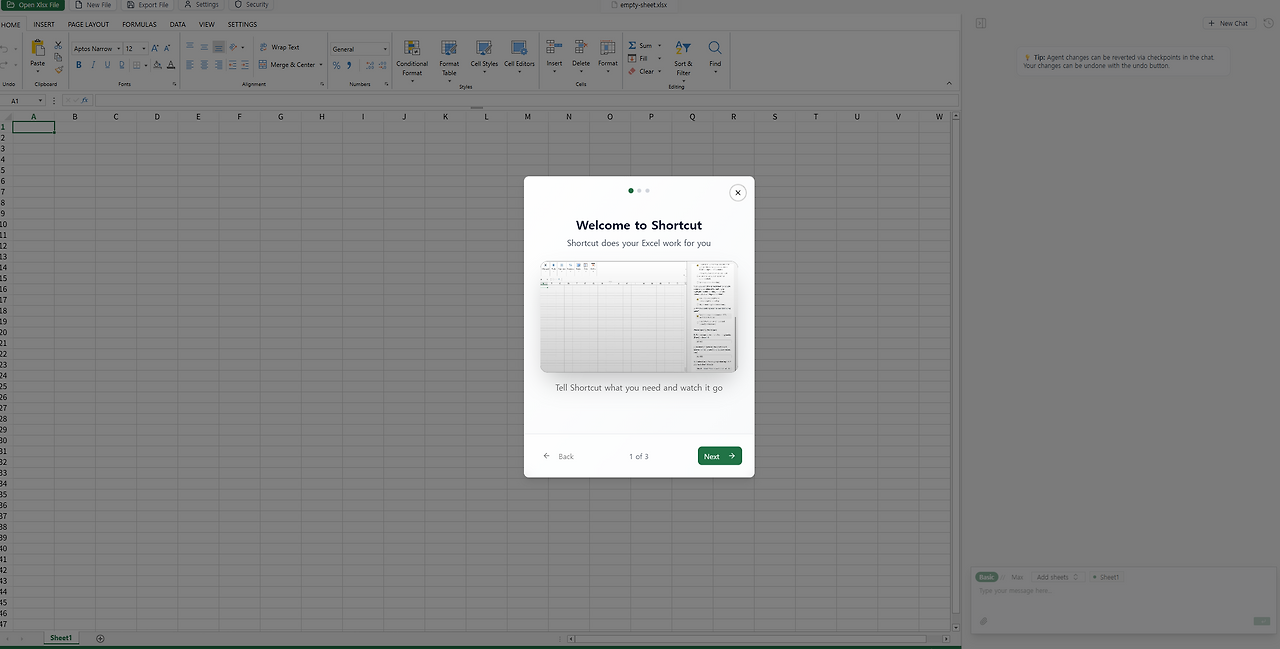Switch to the PAGE LAYOUT ribbon tab
This screenshot has height=649, width=1280.
click(x=89, y=24)
